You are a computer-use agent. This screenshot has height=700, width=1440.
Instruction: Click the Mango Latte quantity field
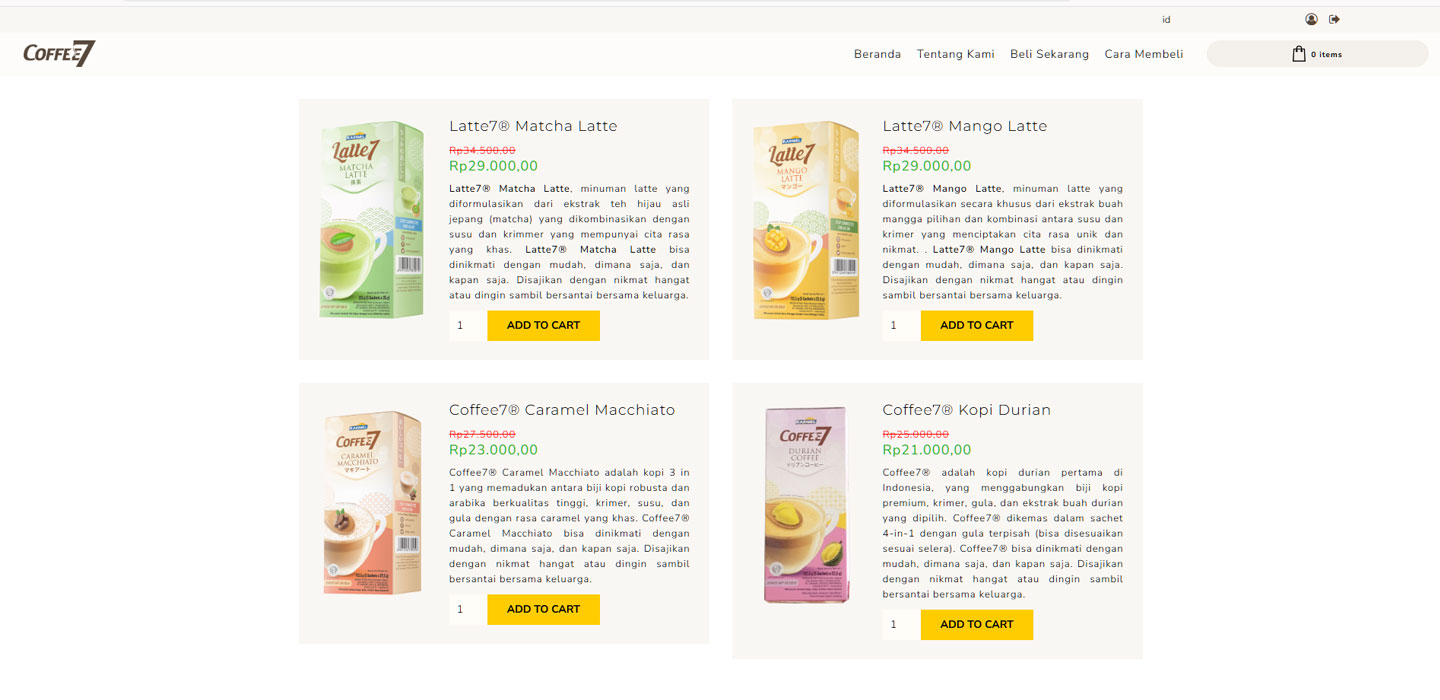[x=900, y=326]
